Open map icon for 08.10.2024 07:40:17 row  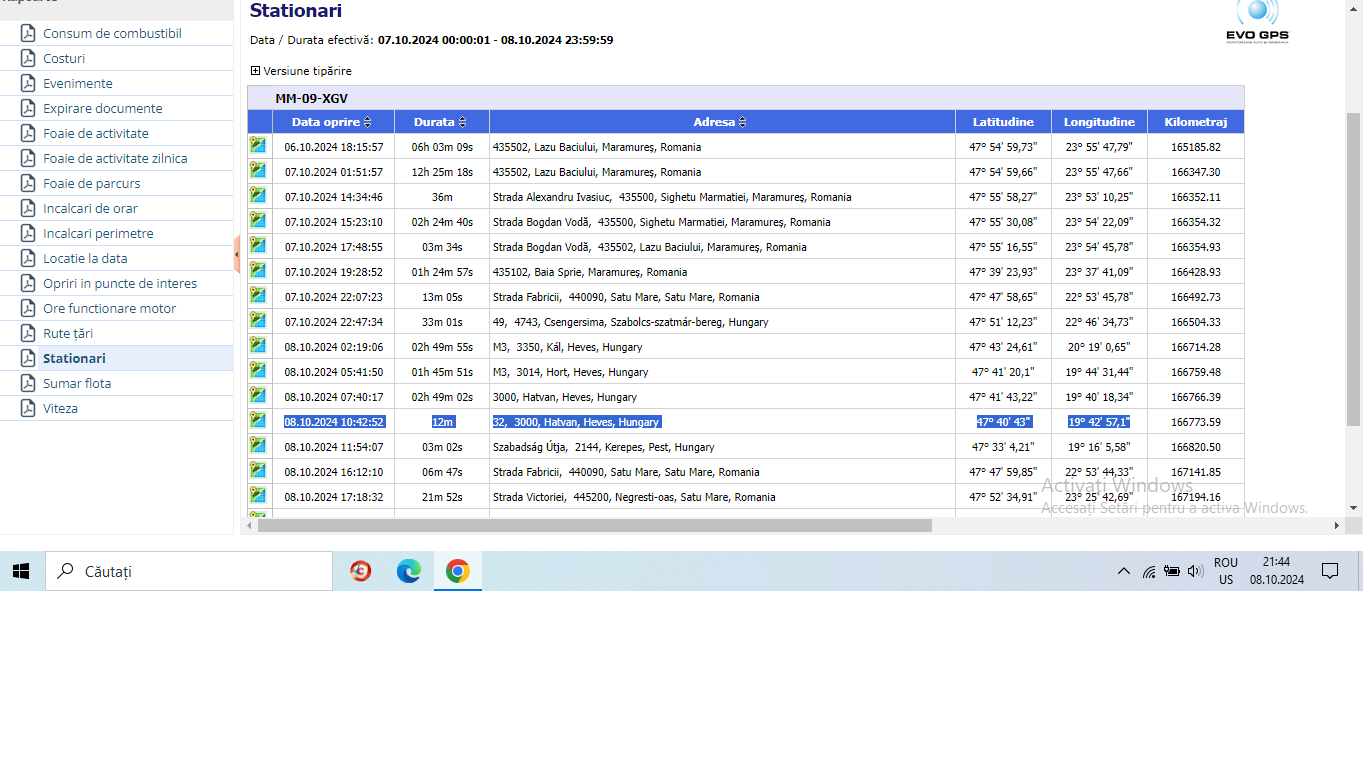click(258, 395)
